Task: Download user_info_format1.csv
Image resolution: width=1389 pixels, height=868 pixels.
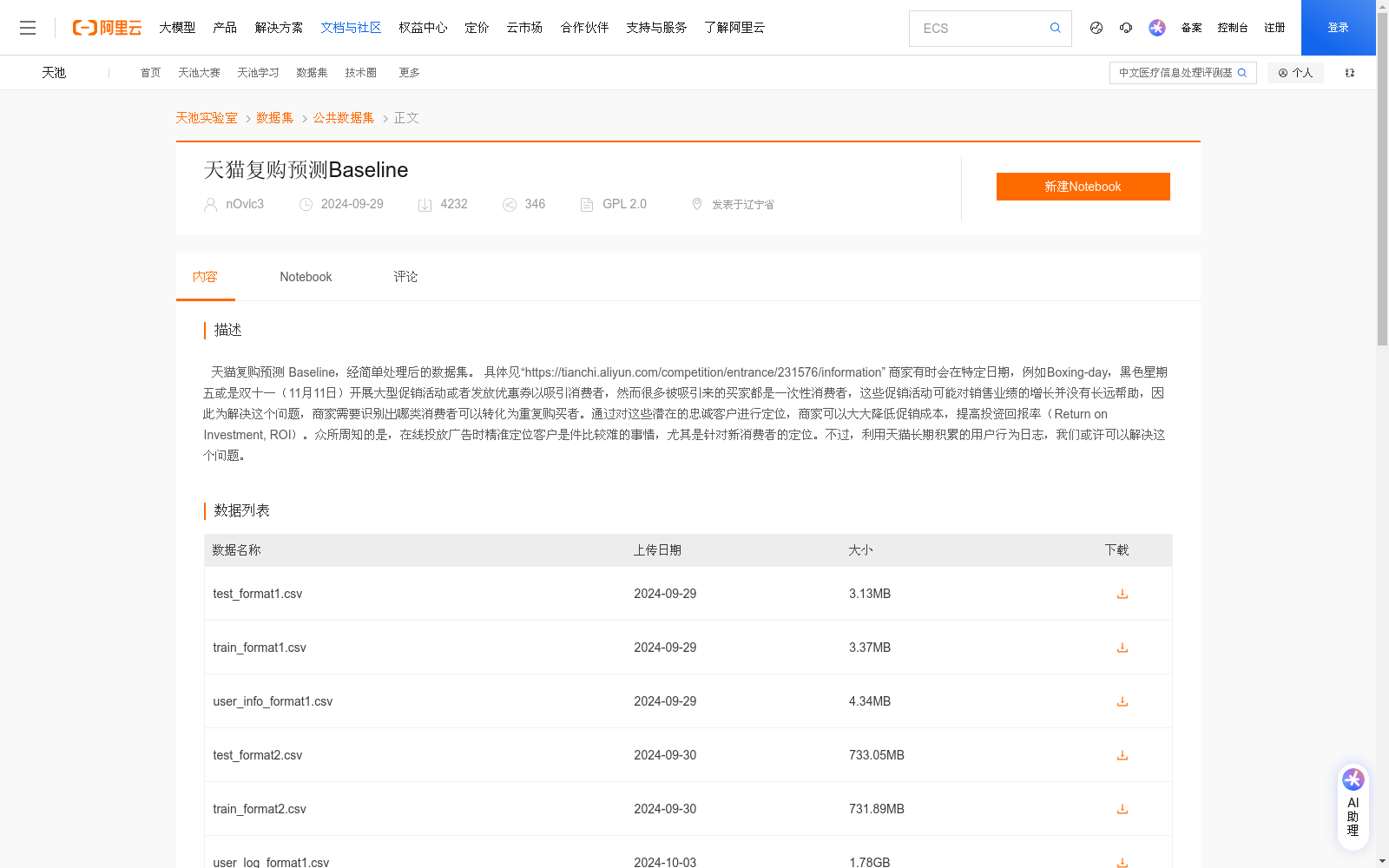Action: coord(1122,701)
